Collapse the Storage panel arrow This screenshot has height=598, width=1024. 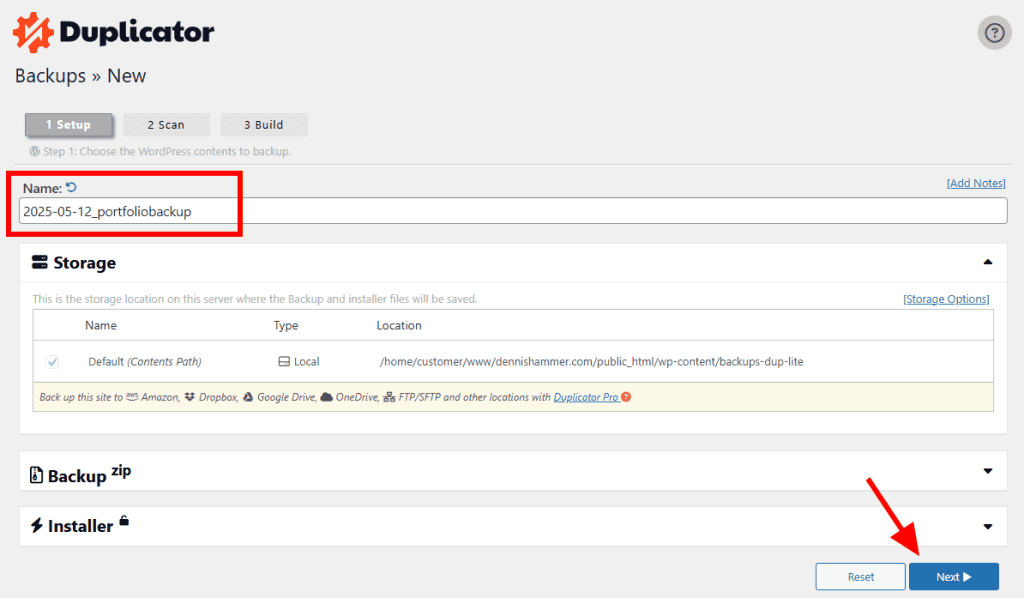988,262
